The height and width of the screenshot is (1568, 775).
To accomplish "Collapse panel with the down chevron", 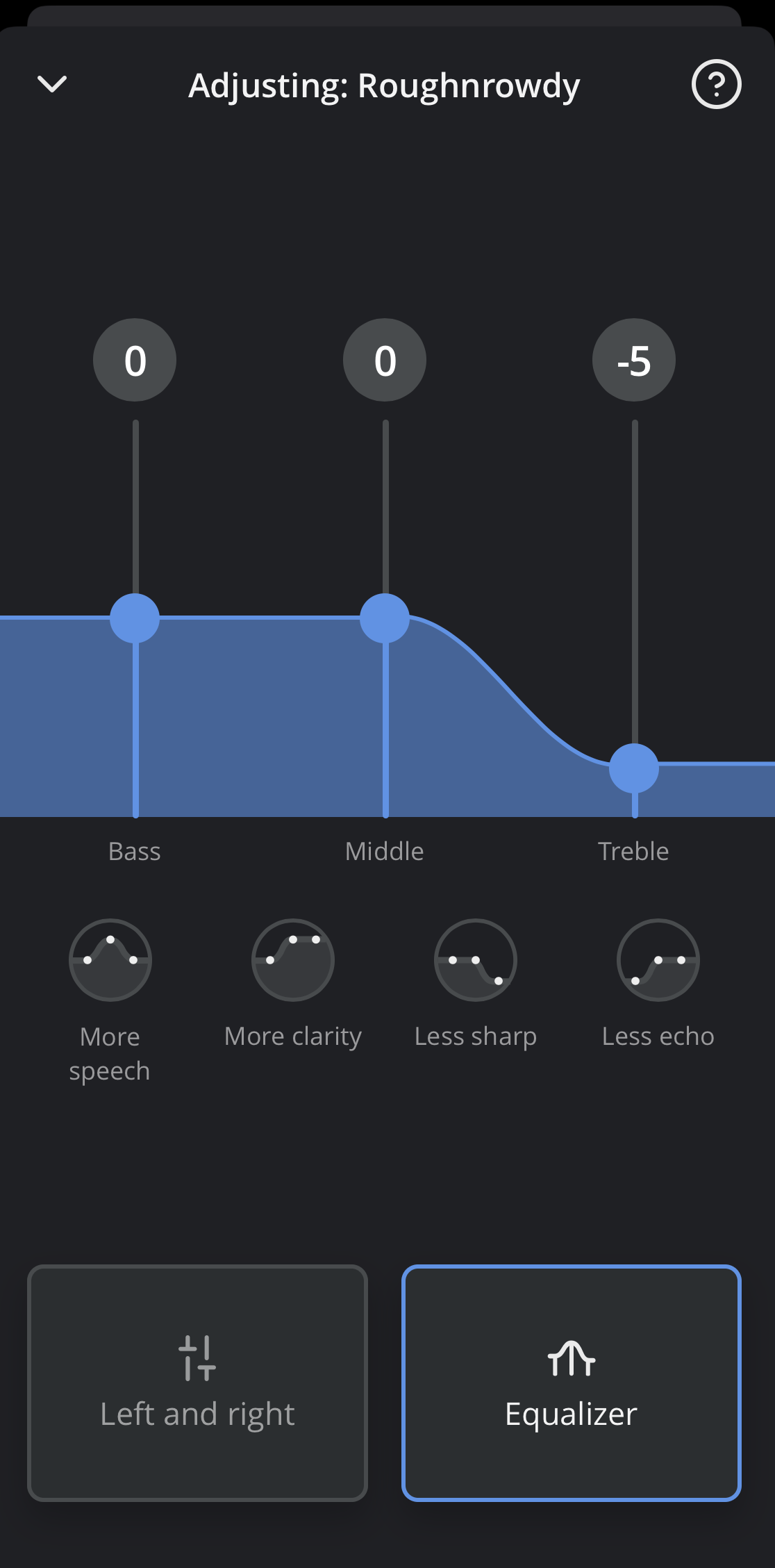I will pos(52,85).
